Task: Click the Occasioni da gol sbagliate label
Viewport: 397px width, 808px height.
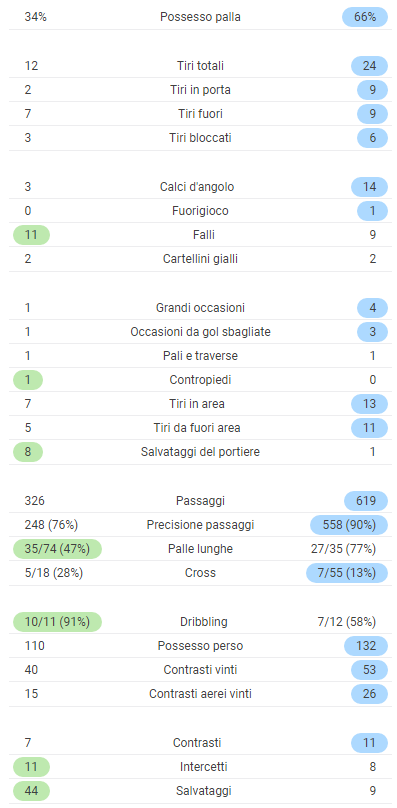Action: click(x=200, y=332)
